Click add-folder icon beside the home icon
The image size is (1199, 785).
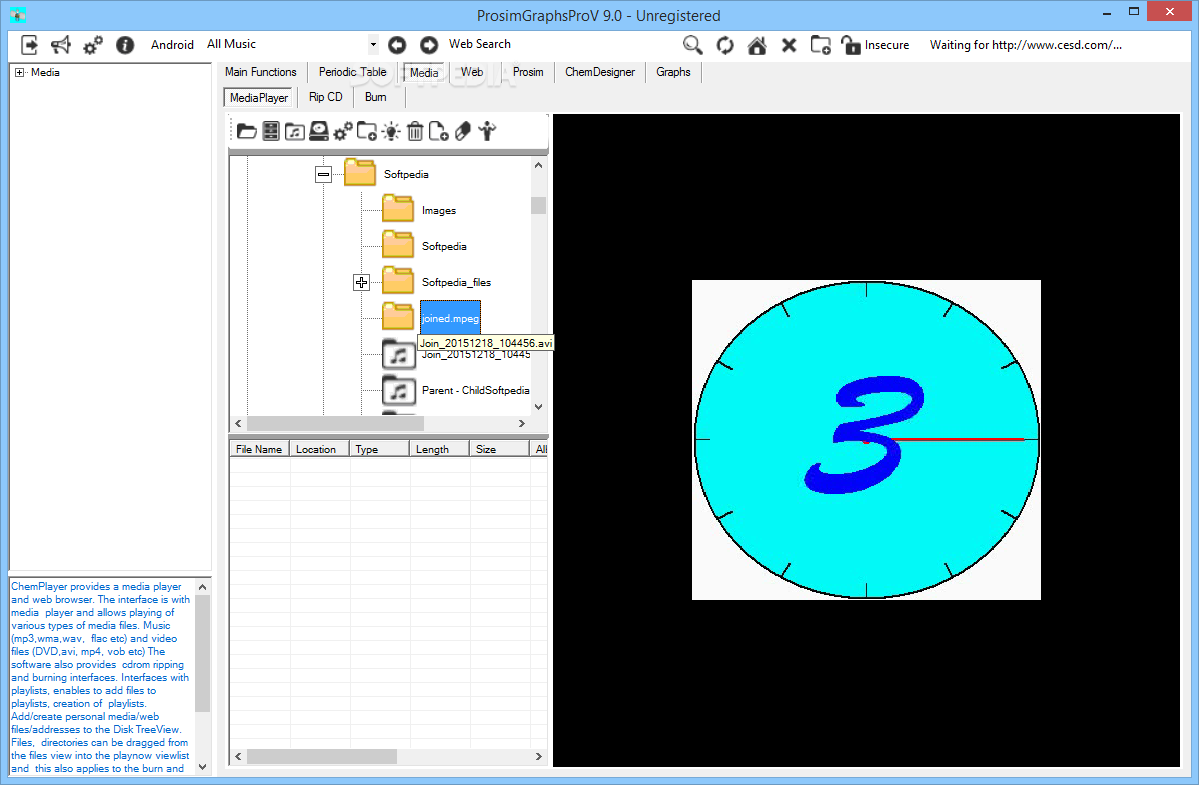click(820, 45)
